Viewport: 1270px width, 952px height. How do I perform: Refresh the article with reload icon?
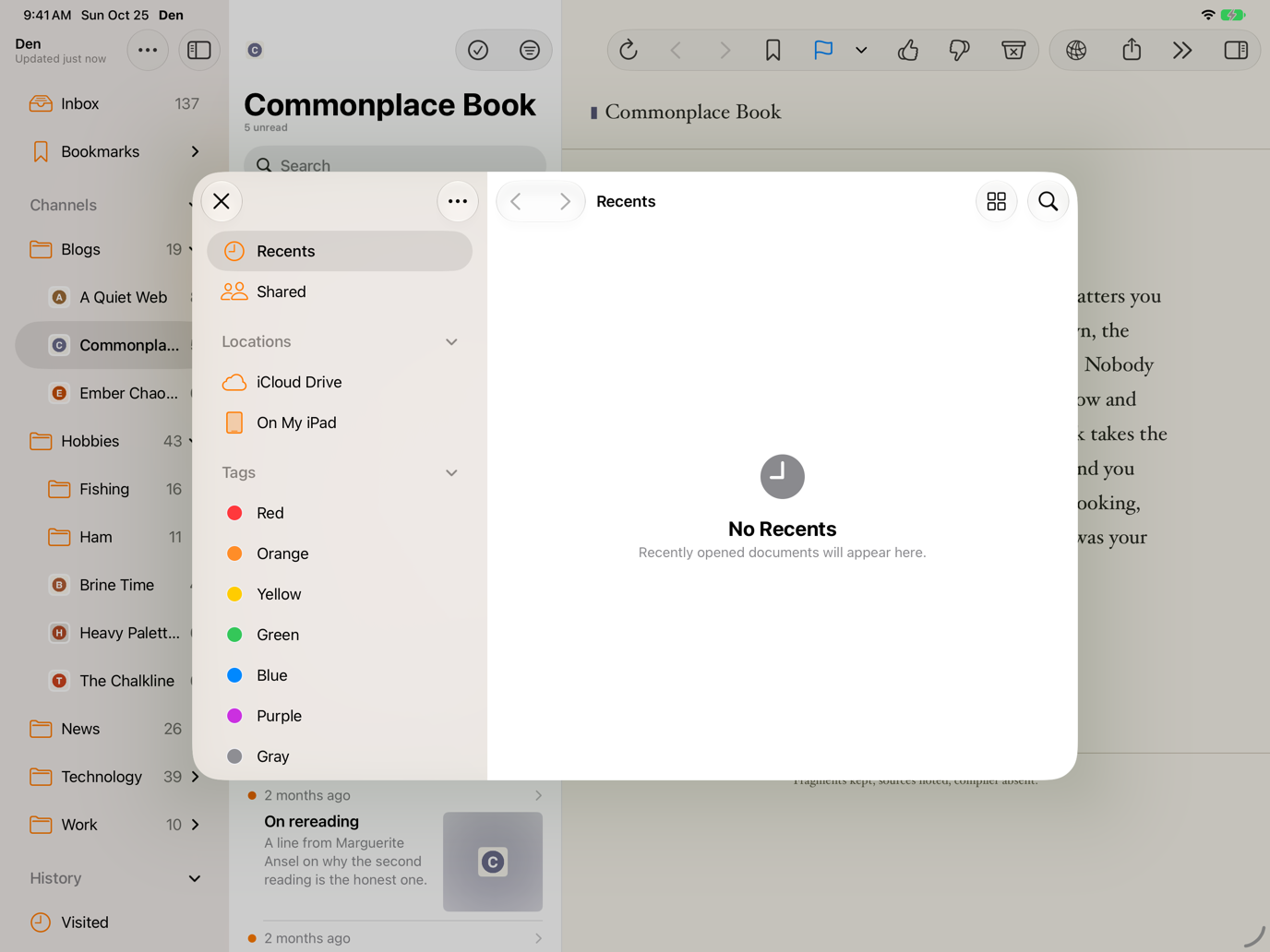coord(629,50)
